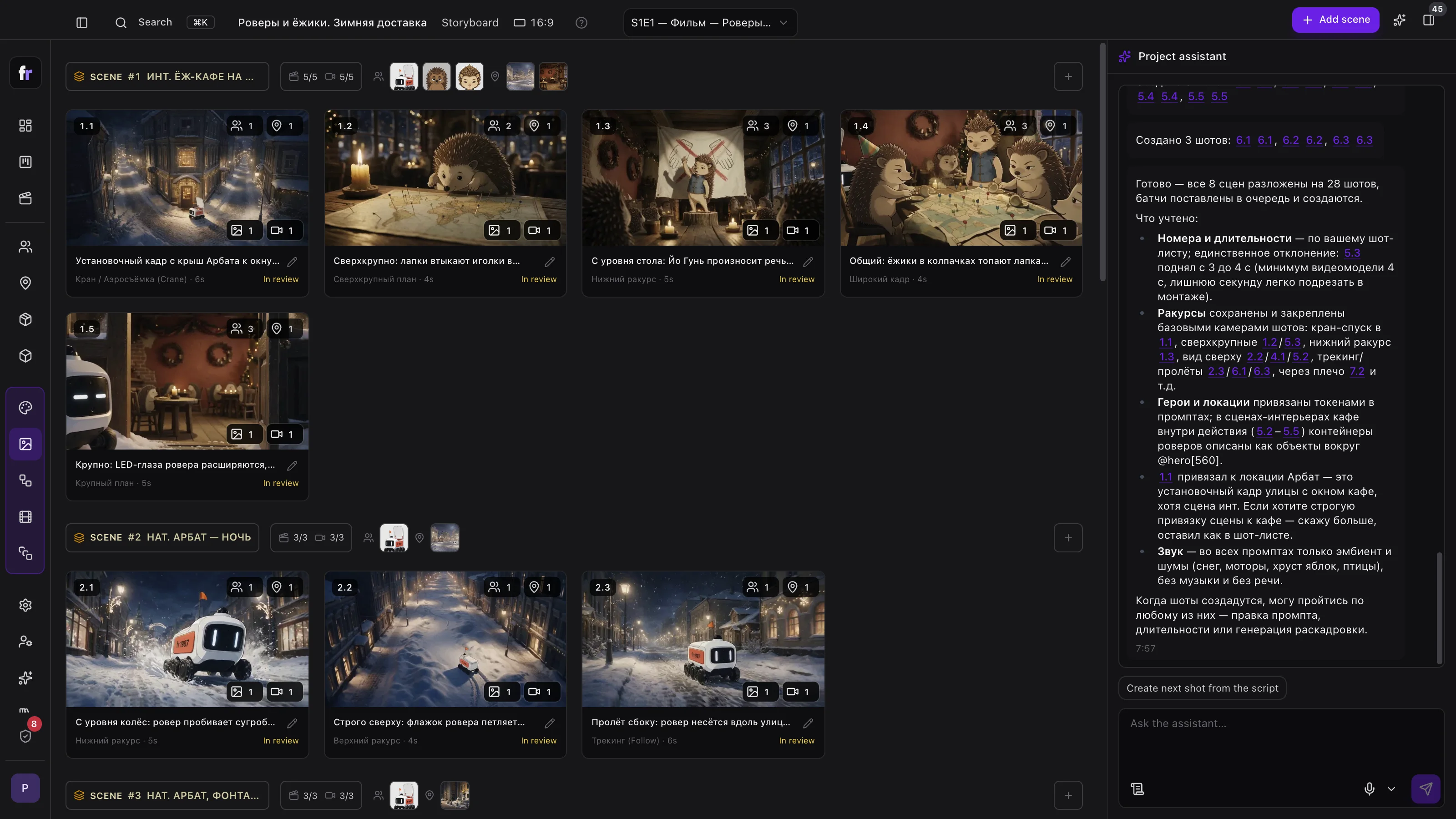Expand SCENE #2 НАТ. АРБАТ — НОЧЬ header
Viewport: 1456px width, 819px height.
pos(162,537)
